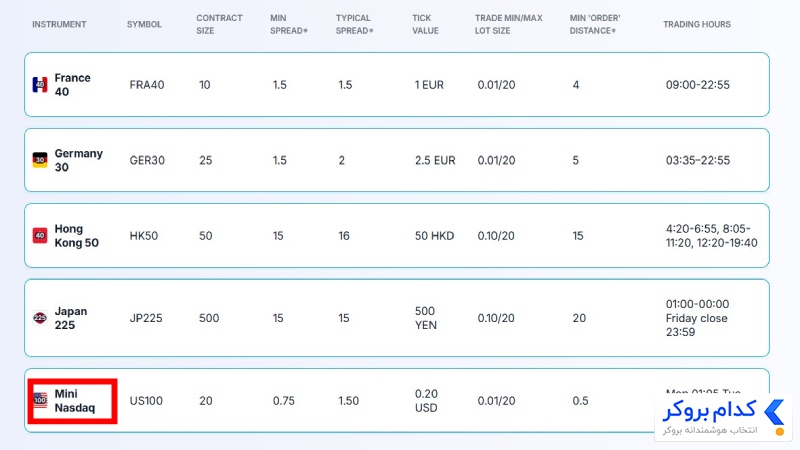Click the Hong Kong 50 trading hours
The height and width of the screenshot is (450, 800).
pos(711,236)
